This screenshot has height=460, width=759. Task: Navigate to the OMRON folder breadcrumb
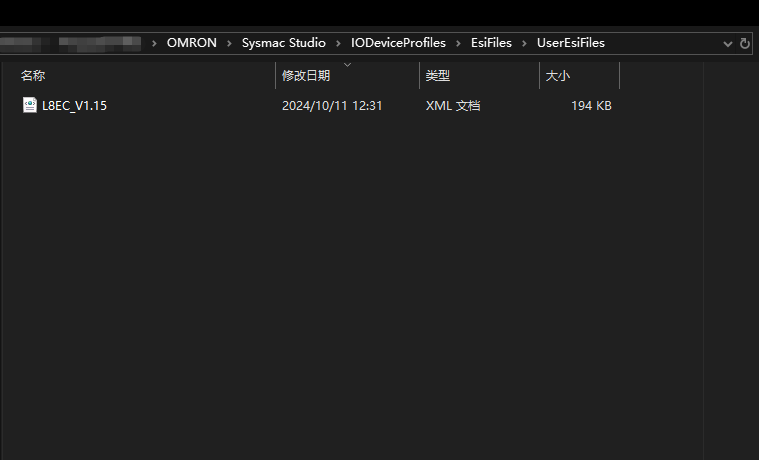point(191,43)
